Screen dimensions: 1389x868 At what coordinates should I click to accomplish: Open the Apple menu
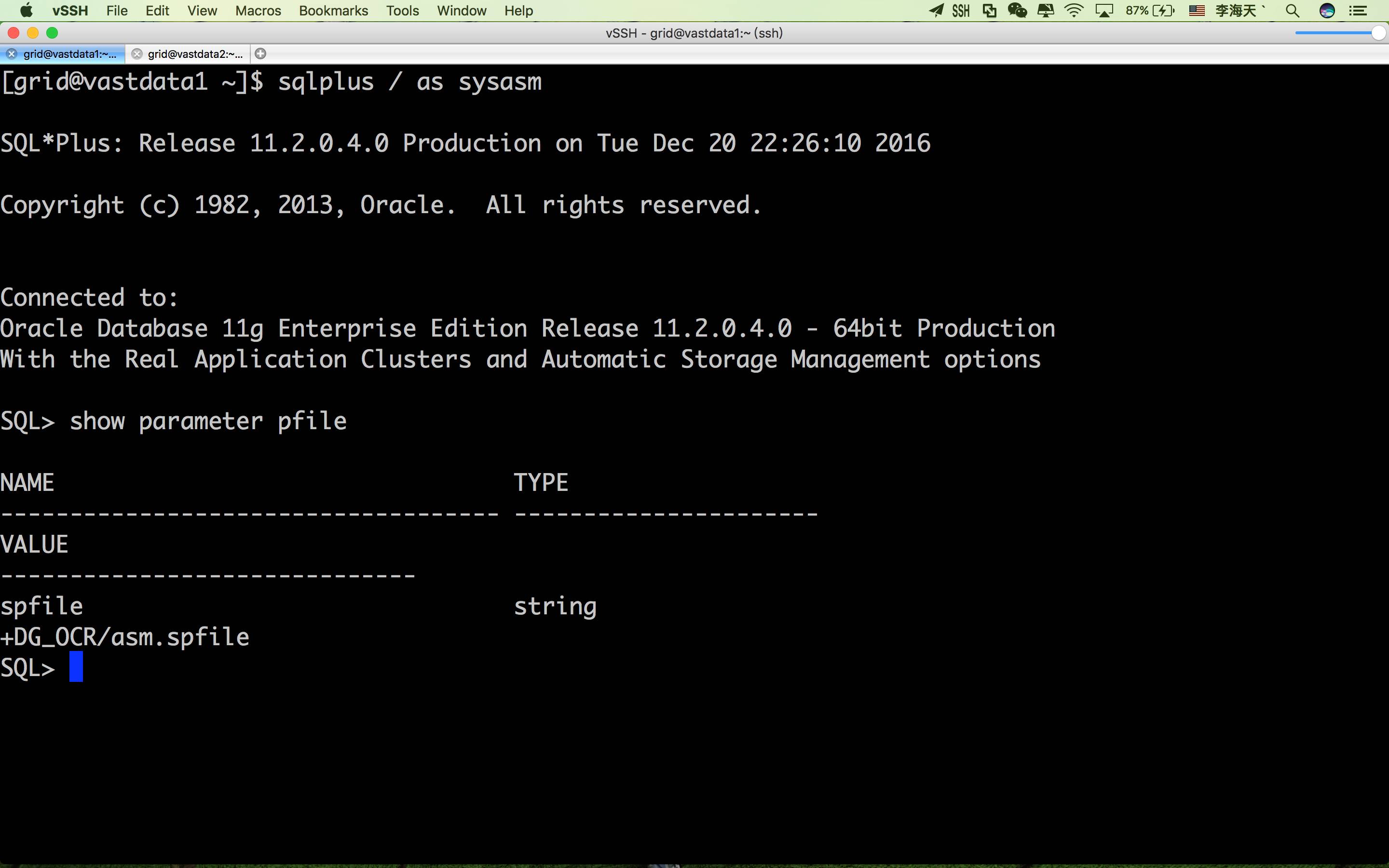tap(27, 10)
